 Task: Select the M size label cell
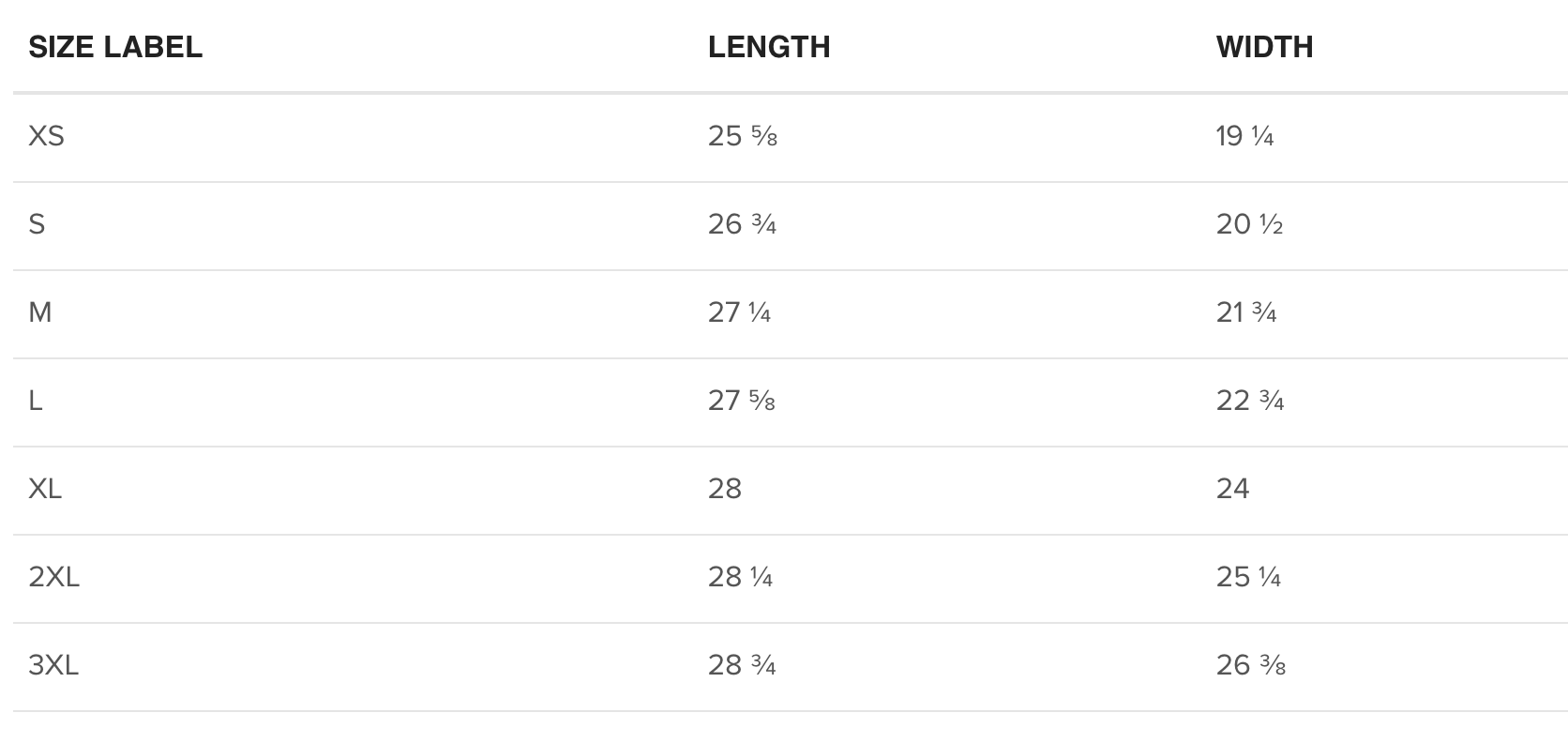40,312
